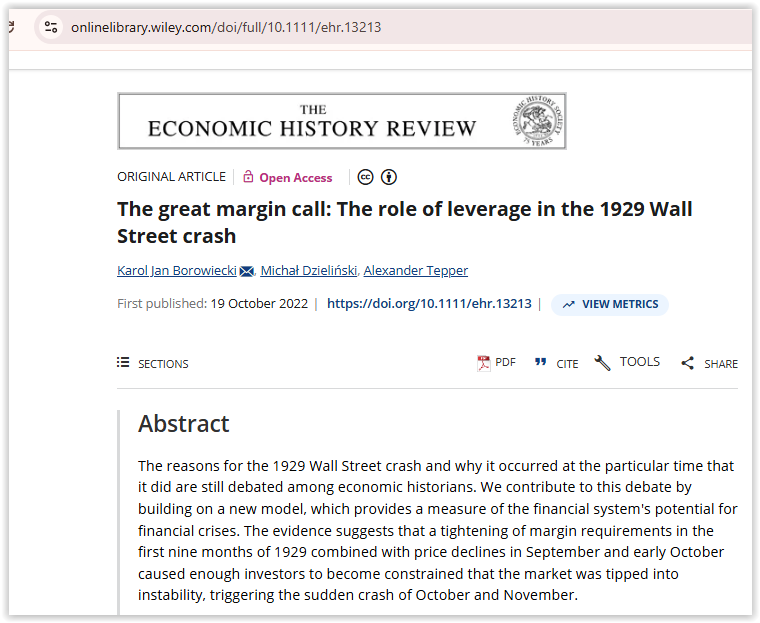
Task: Click the share network icon
Action: [687, 363]
